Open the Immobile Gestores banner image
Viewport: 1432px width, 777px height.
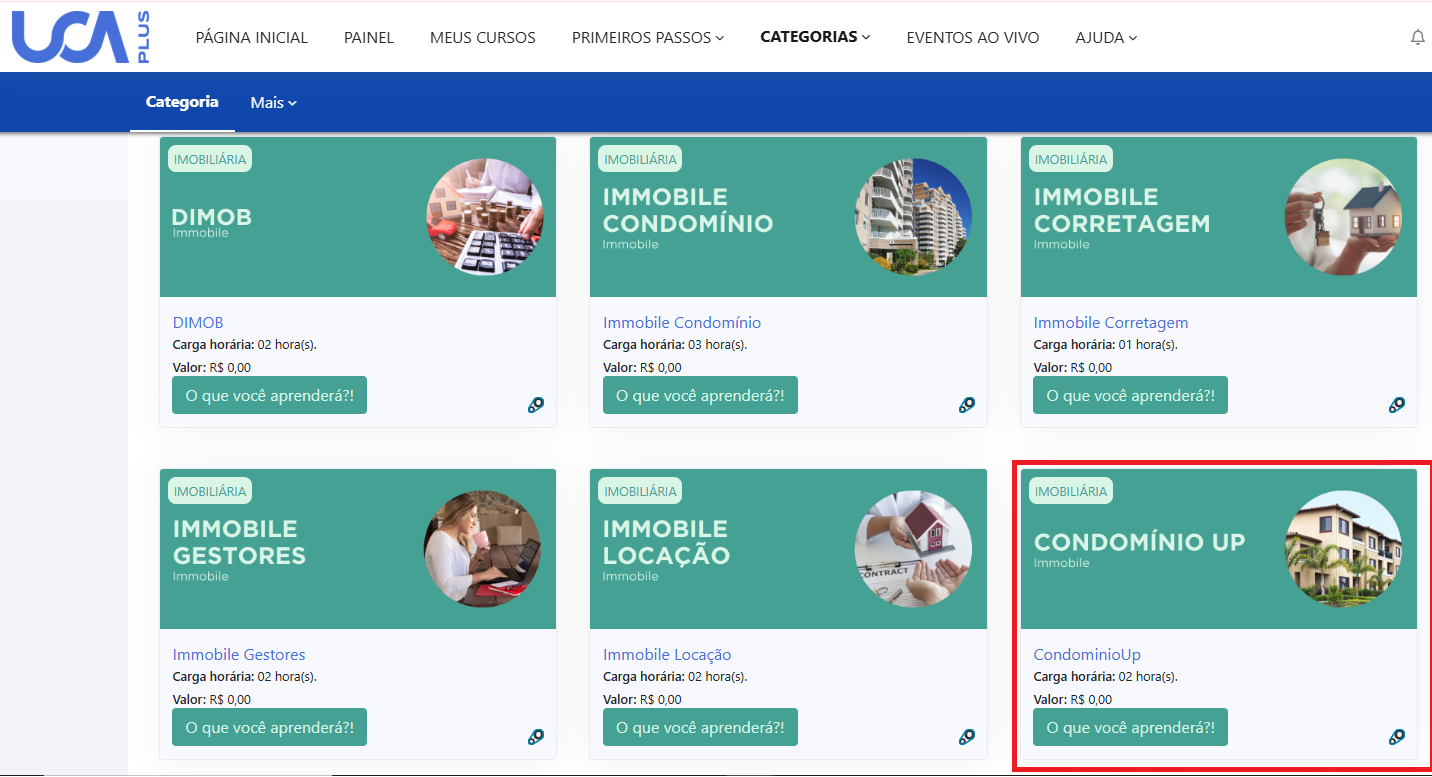click(x=358, y=549)
